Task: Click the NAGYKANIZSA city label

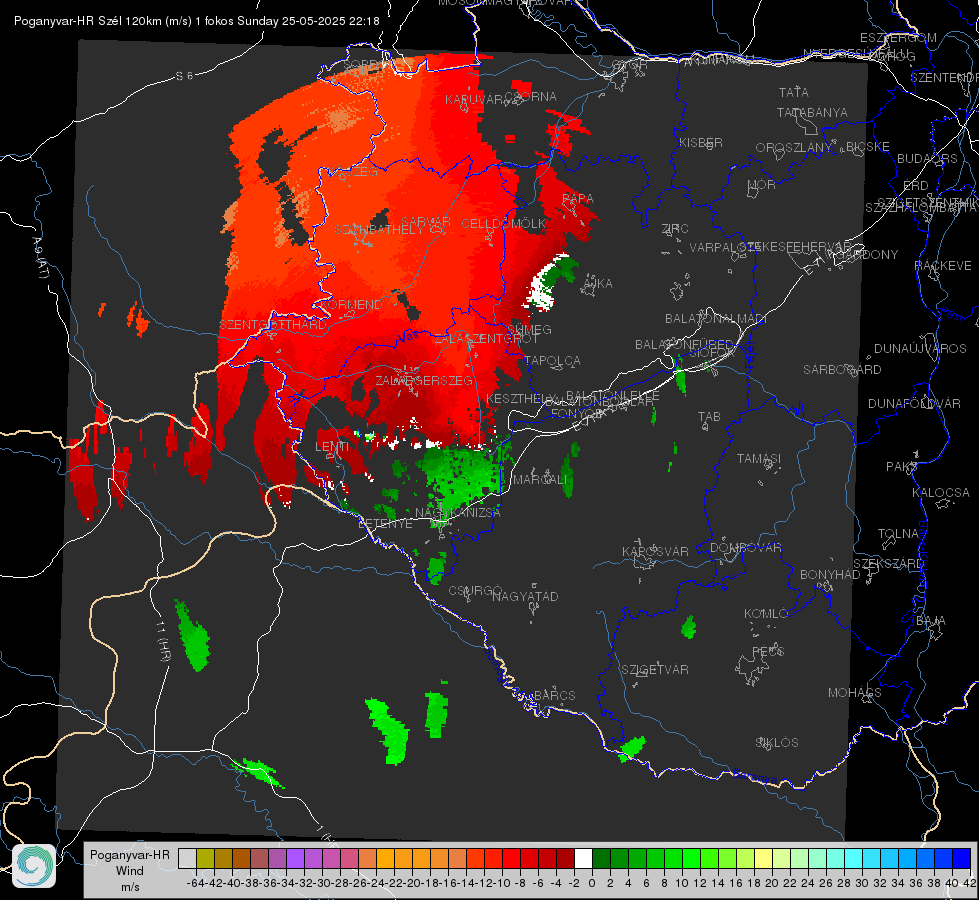Action: coord(458,513)
